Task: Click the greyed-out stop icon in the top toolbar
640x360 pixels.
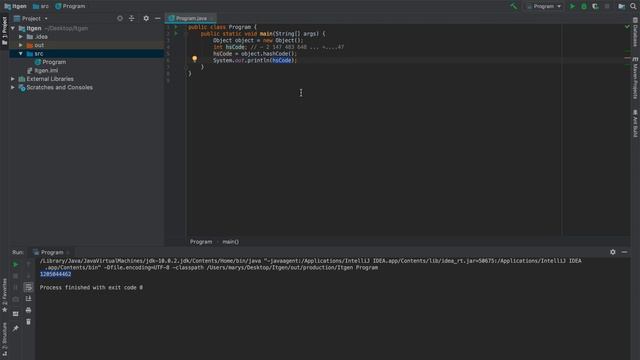Action: tap(607, 6)
